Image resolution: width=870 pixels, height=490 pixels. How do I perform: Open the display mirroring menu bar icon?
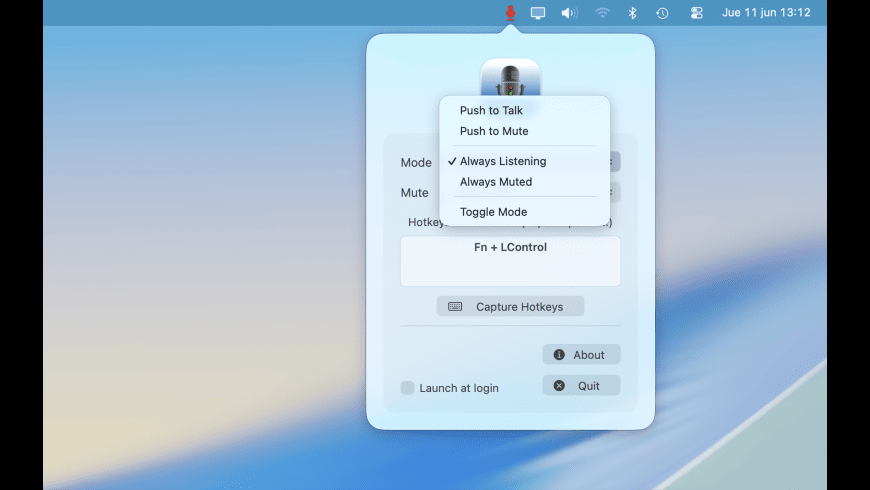click(x=538, y=13)
